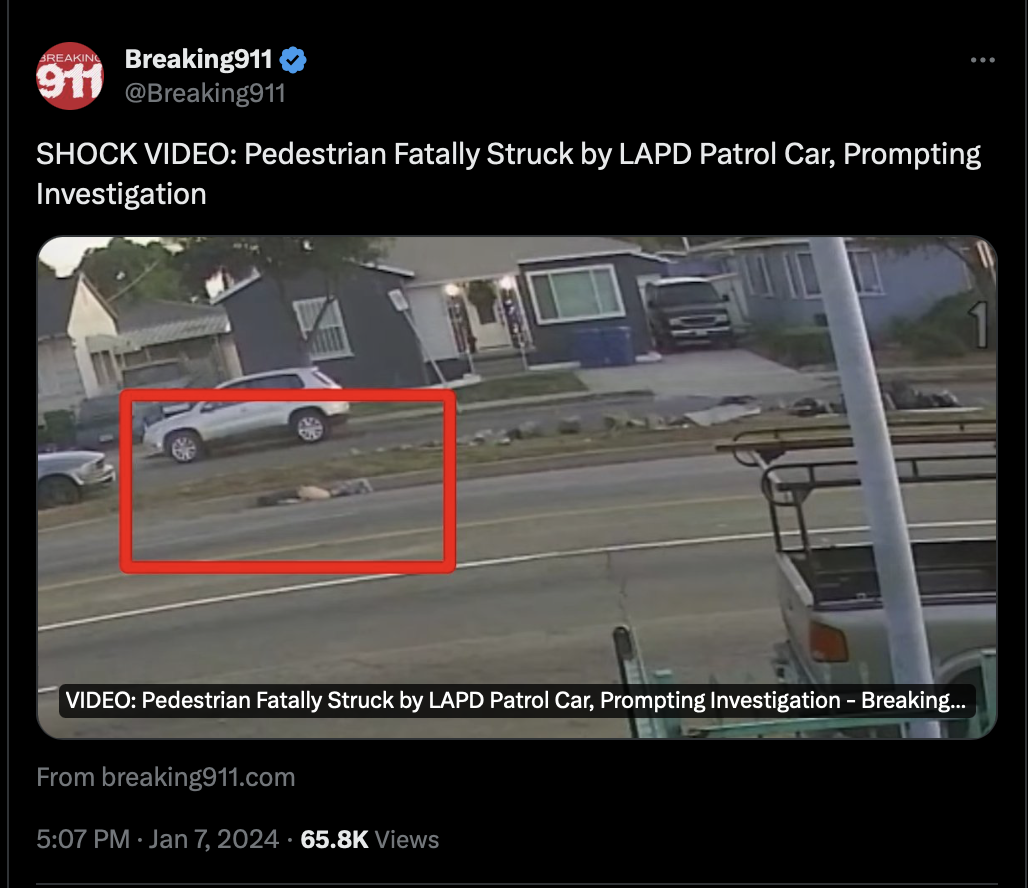
Task: Open the From breaking911.com source link
Action: pos(165,777)
